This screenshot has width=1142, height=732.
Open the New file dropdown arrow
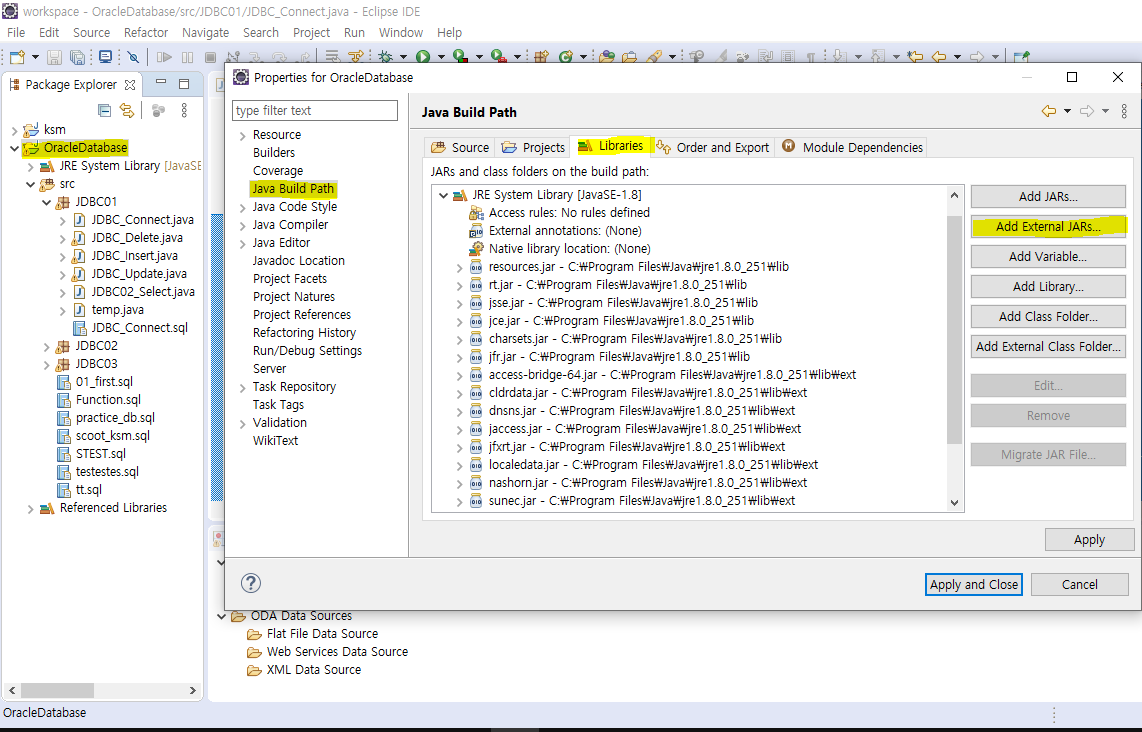click(x=35, y=57)
